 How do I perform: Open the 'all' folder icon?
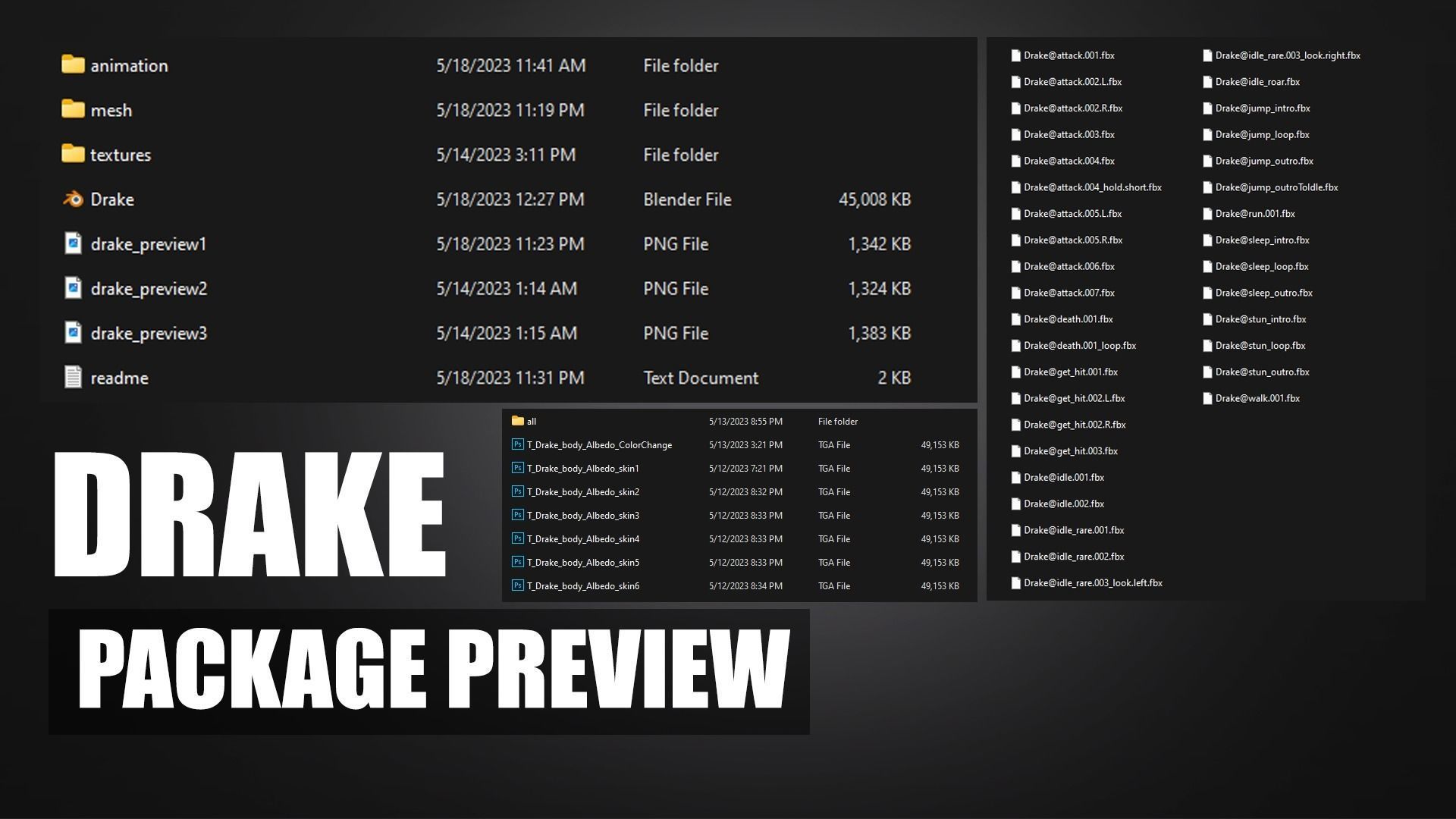coord(518,421)
